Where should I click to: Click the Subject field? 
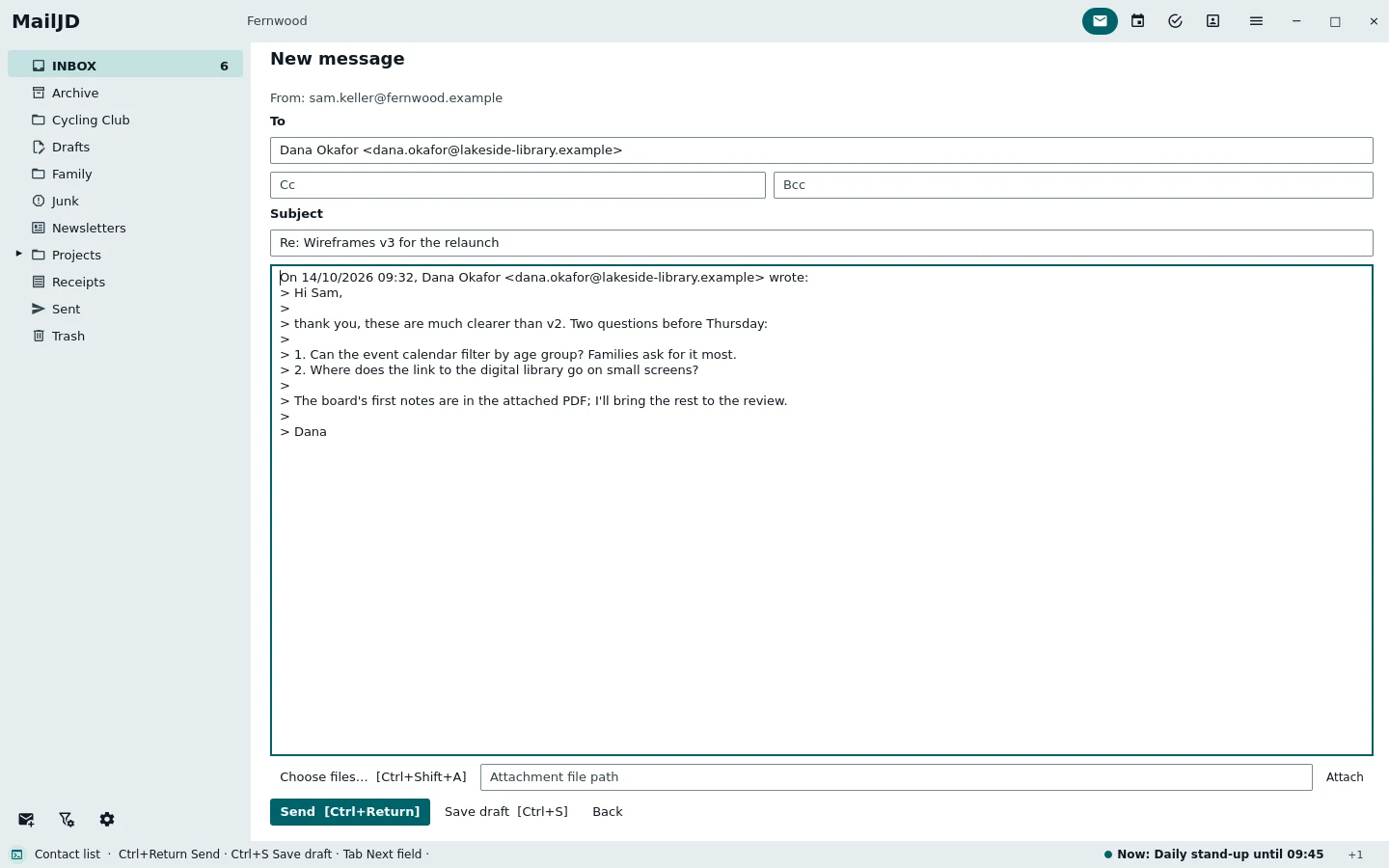tap(821, 243)
